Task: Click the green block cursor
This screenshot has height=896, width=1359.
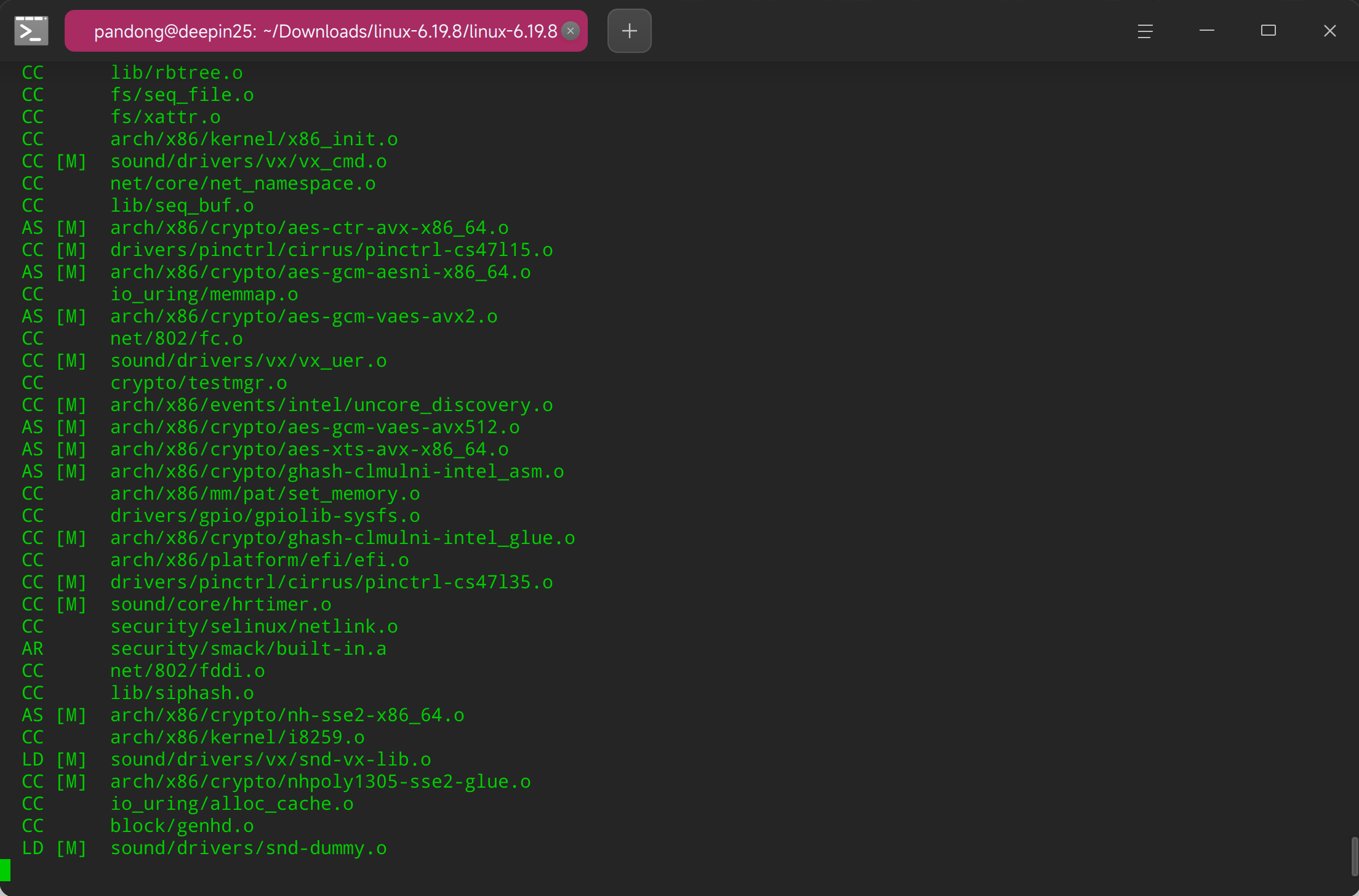Action: point(6,870)
